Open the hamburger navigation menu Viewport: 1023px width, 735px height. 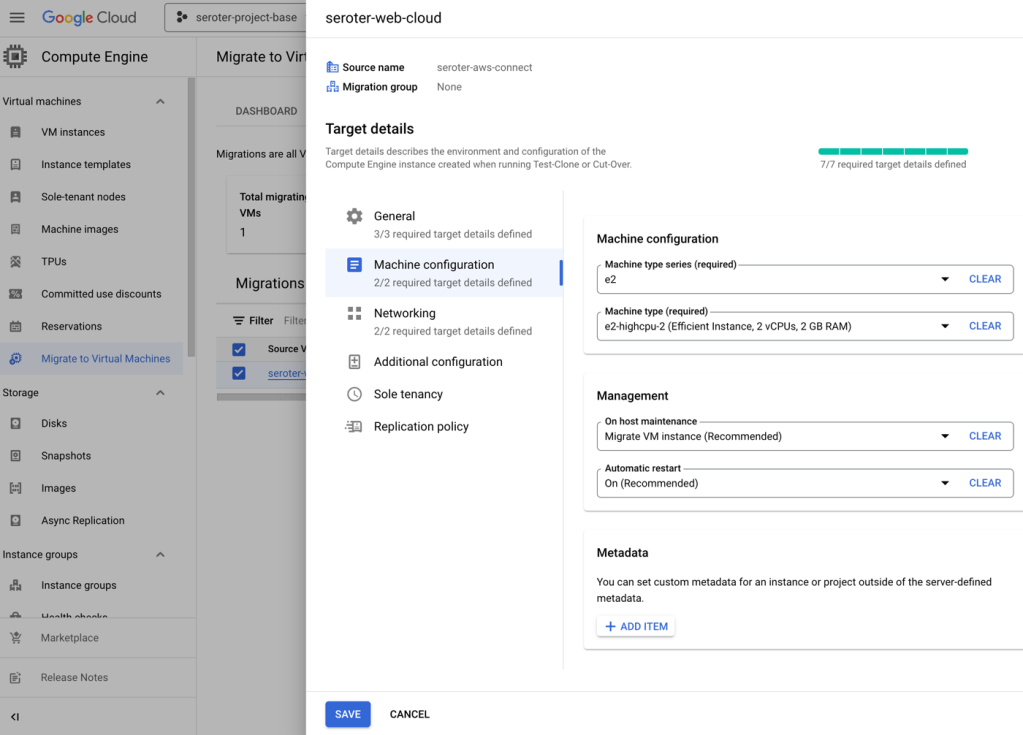17,18
